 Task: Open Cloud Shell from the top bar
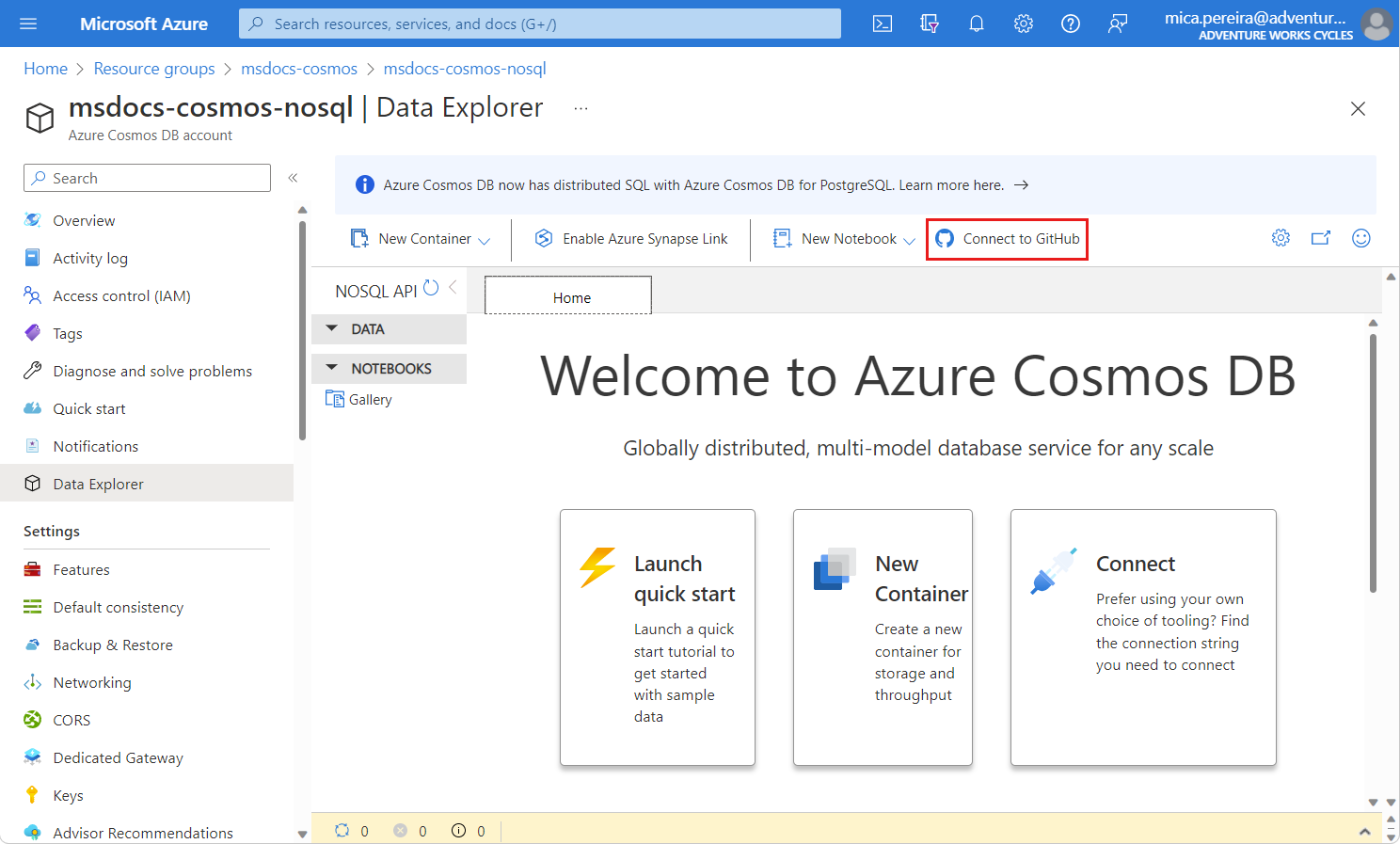click(x=883, y=24)
